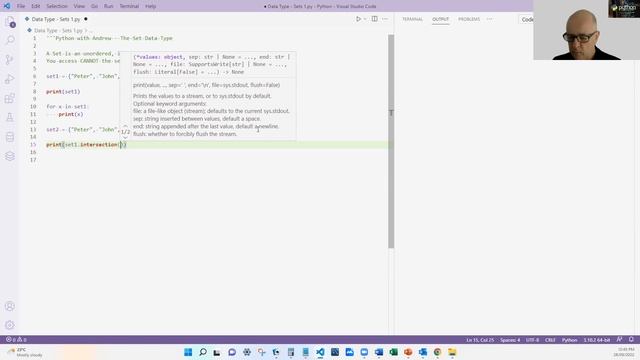Open the Selection menu
This screenshot has height=360, width=640.
[x=57, y=6]
